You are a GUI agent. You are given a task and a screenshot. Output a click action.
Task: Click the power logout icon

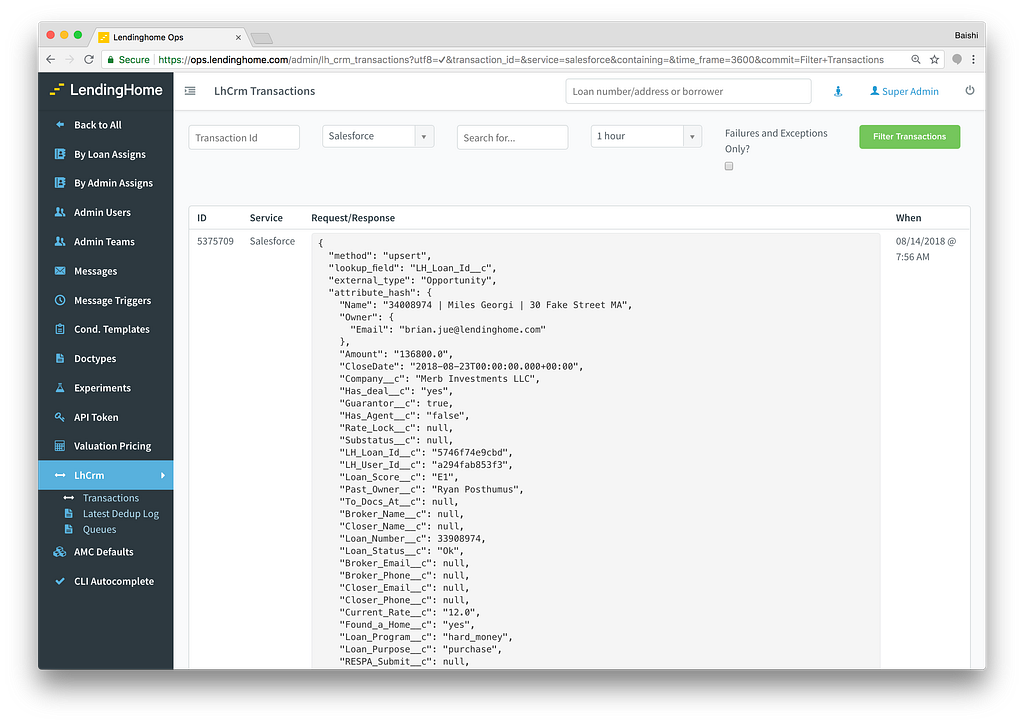coord(970,91)
